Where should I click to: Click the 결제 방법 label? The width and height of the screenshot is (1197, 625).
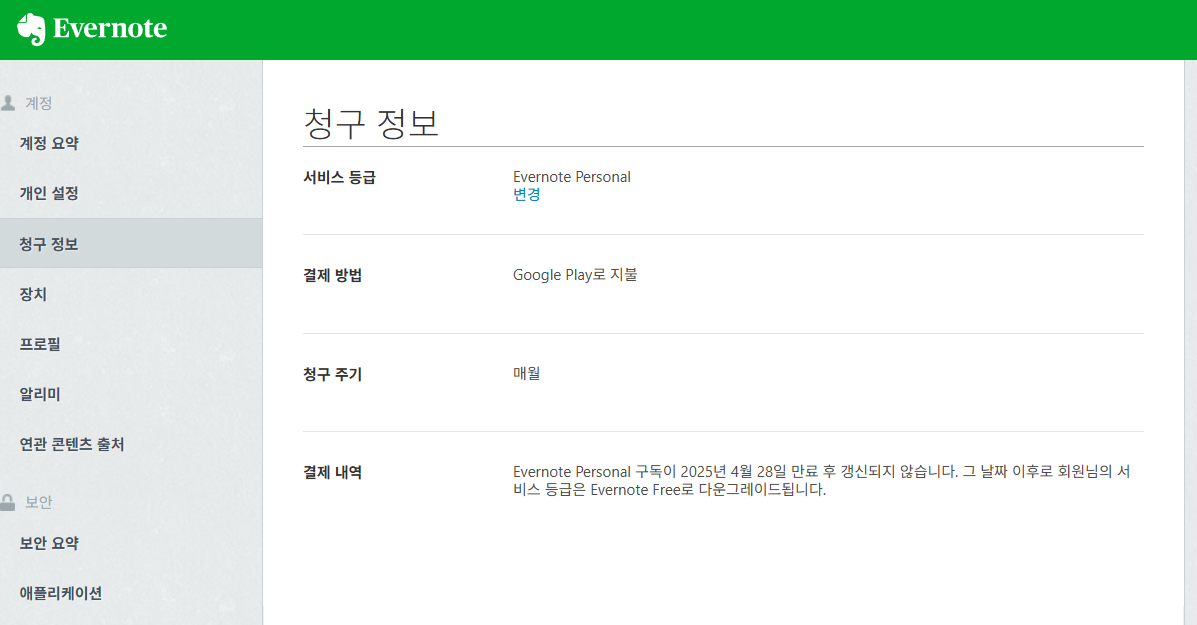click(x=333, y=275)
